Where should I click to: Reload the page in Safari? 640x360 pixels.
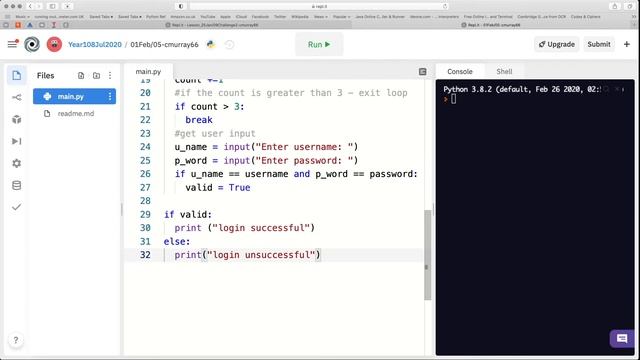(445, 6)
